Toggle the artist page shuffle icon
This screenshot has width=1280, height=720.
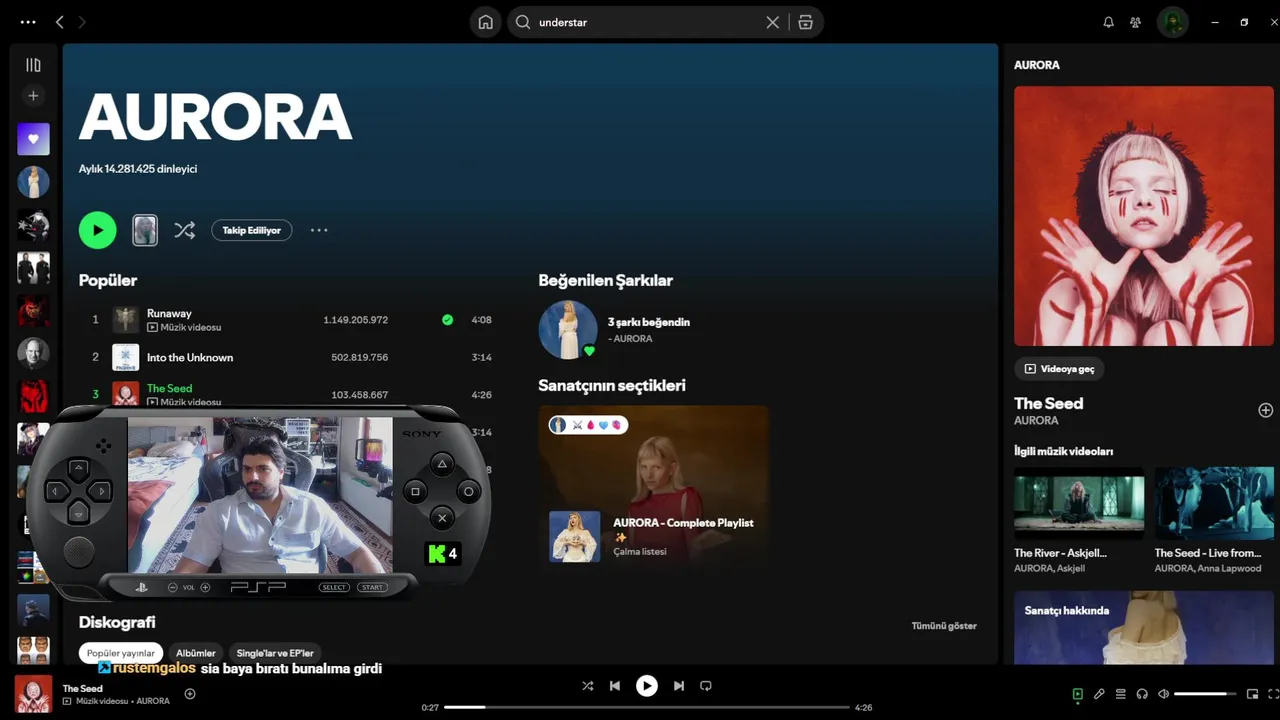coord(184,230)
